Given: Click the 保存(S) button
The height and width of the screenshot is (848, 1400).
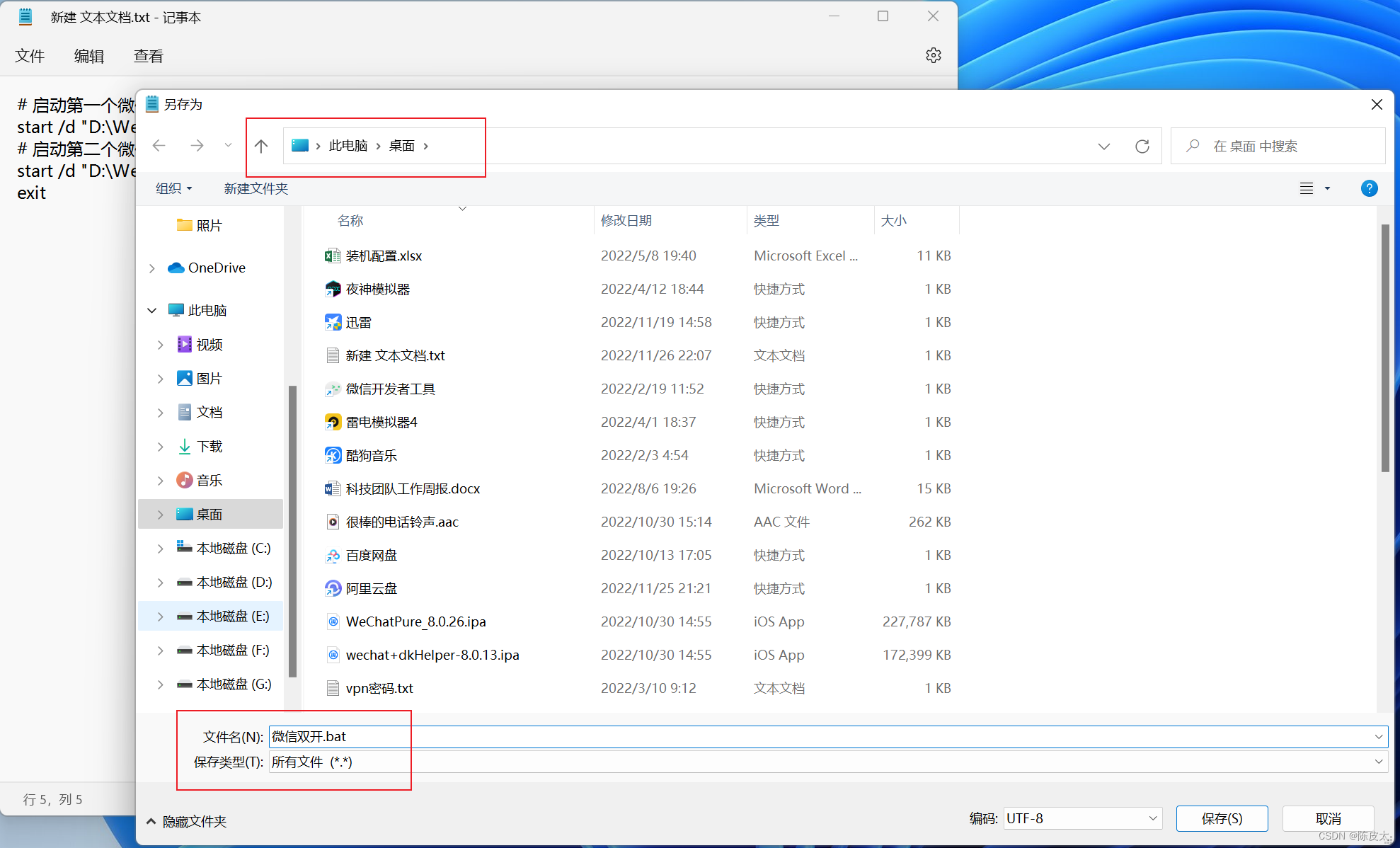Looking at the screenshot, I should [x=1221, y=819].
